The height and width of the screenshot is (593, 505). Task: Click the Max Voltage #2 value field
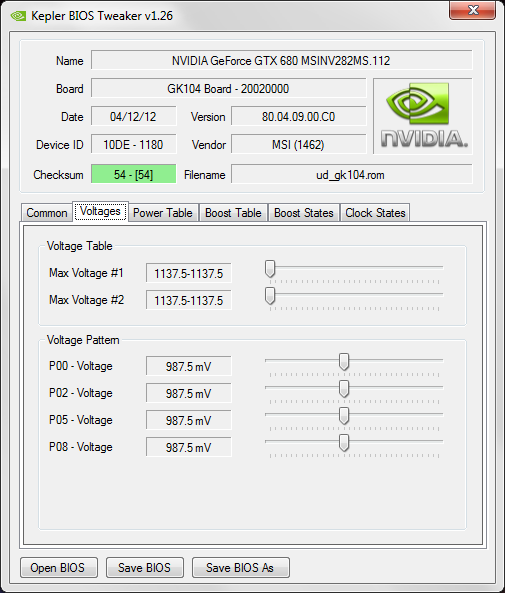point(189,300)
